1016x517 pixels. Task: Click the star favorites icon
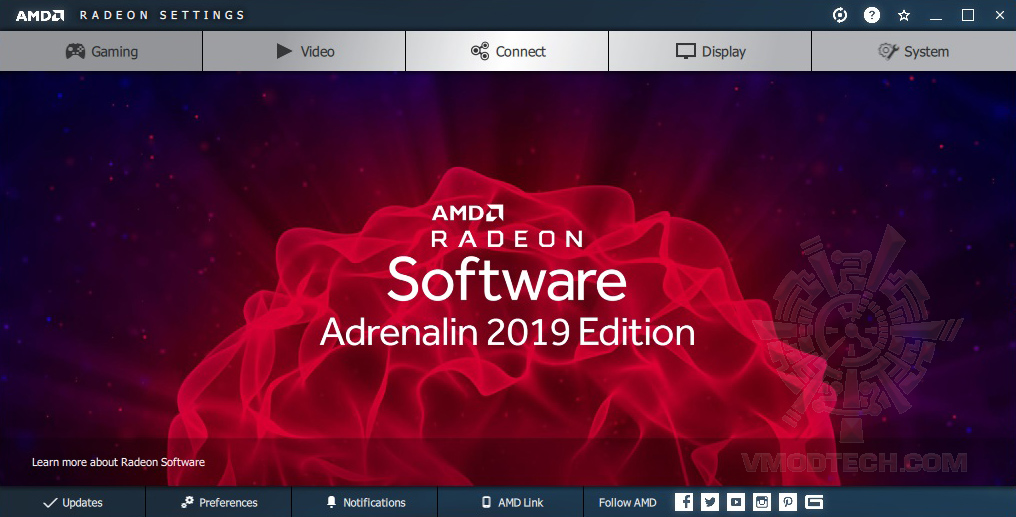pyautogui.click(x=904, y=15)
